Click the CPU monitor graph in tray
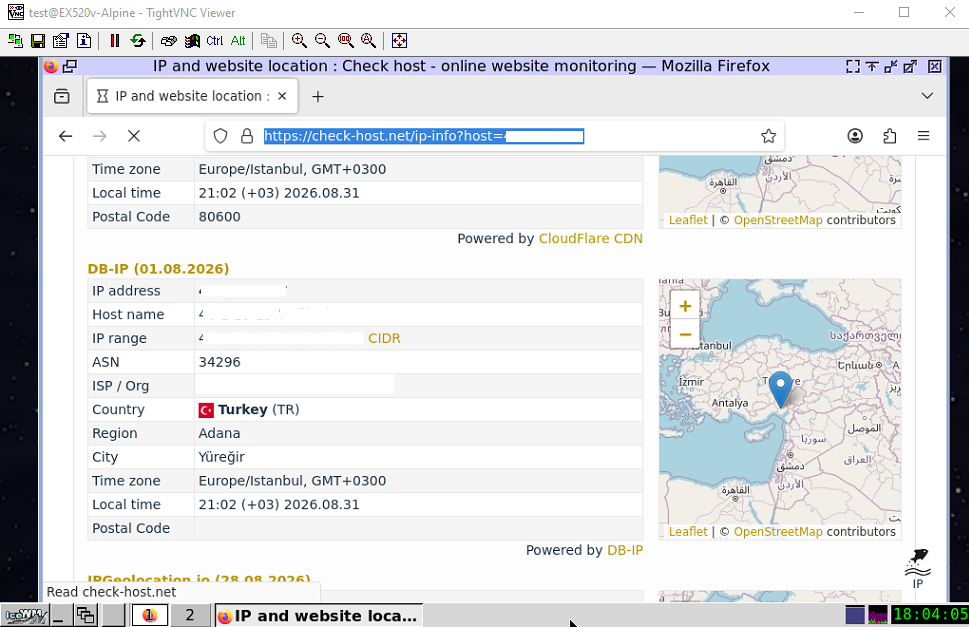969x627 pixels. tap(878, 615)
